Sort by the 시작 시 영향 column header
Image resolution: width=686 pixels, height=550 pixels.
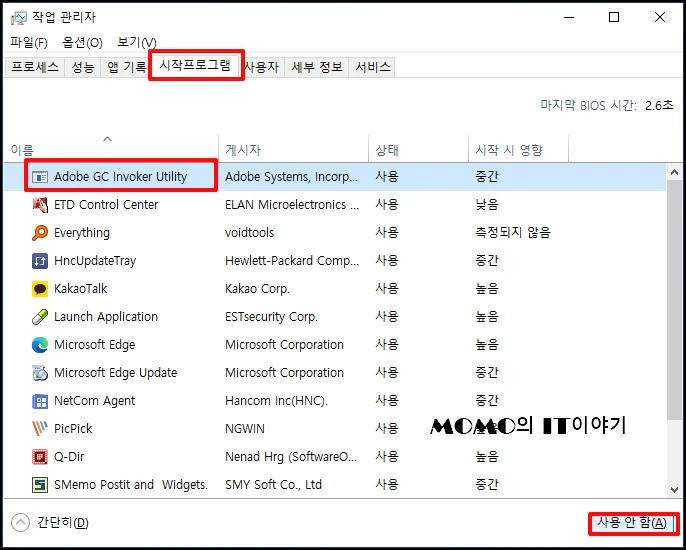point(518,150)
